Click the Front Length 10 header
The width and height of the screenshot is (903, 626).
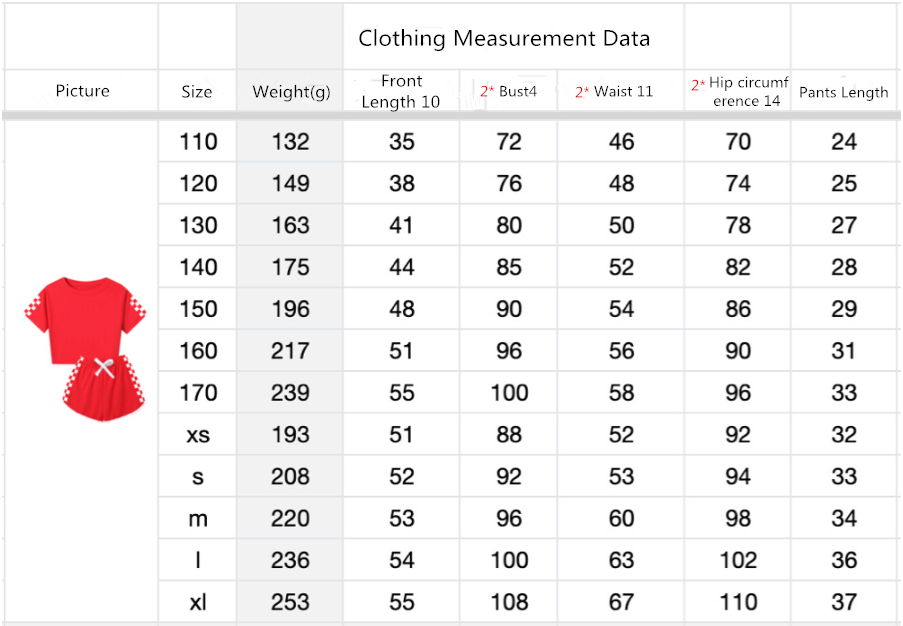coord(401,91)
